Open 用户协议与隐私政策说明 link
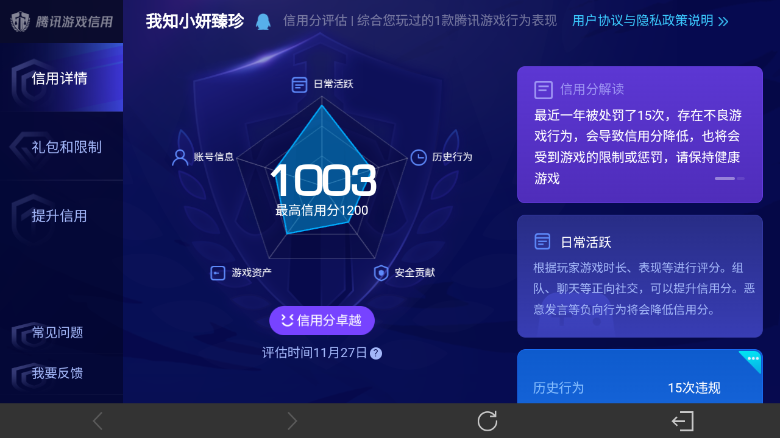 (642, 21)
